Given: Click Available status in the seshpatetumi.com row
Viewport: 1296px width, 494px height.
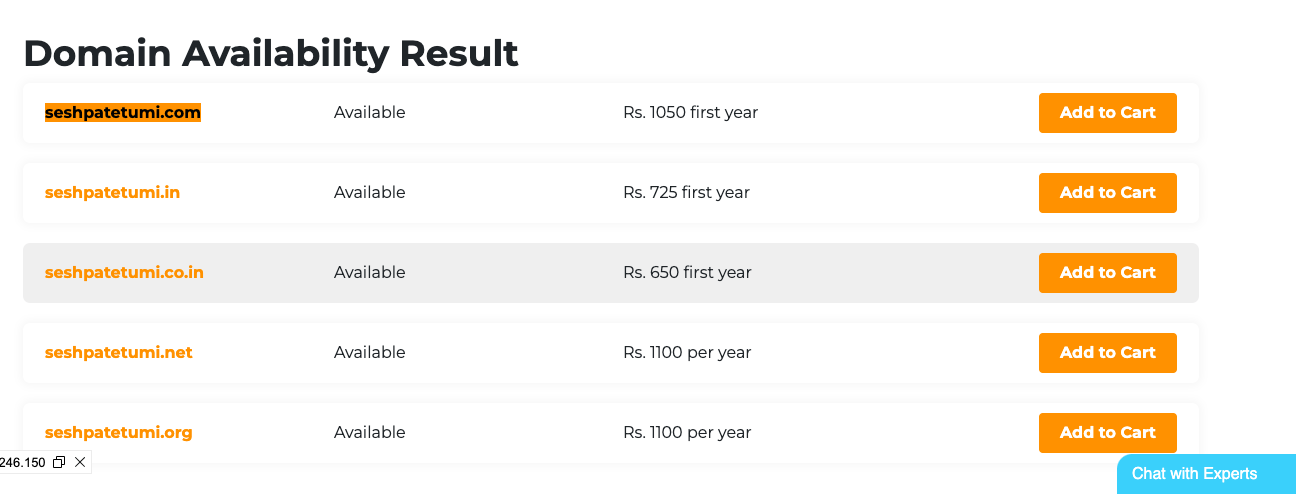Looking at the screenshot, I should pyautogui.click(x=369, y=113).
